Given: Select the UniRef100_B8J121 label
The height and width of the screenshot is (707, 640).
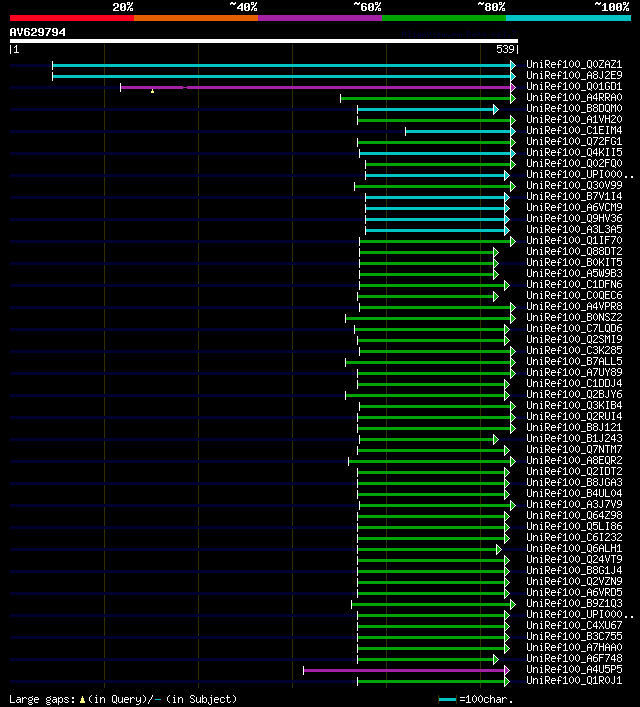Looking at the screenshot, I should 574,427.
